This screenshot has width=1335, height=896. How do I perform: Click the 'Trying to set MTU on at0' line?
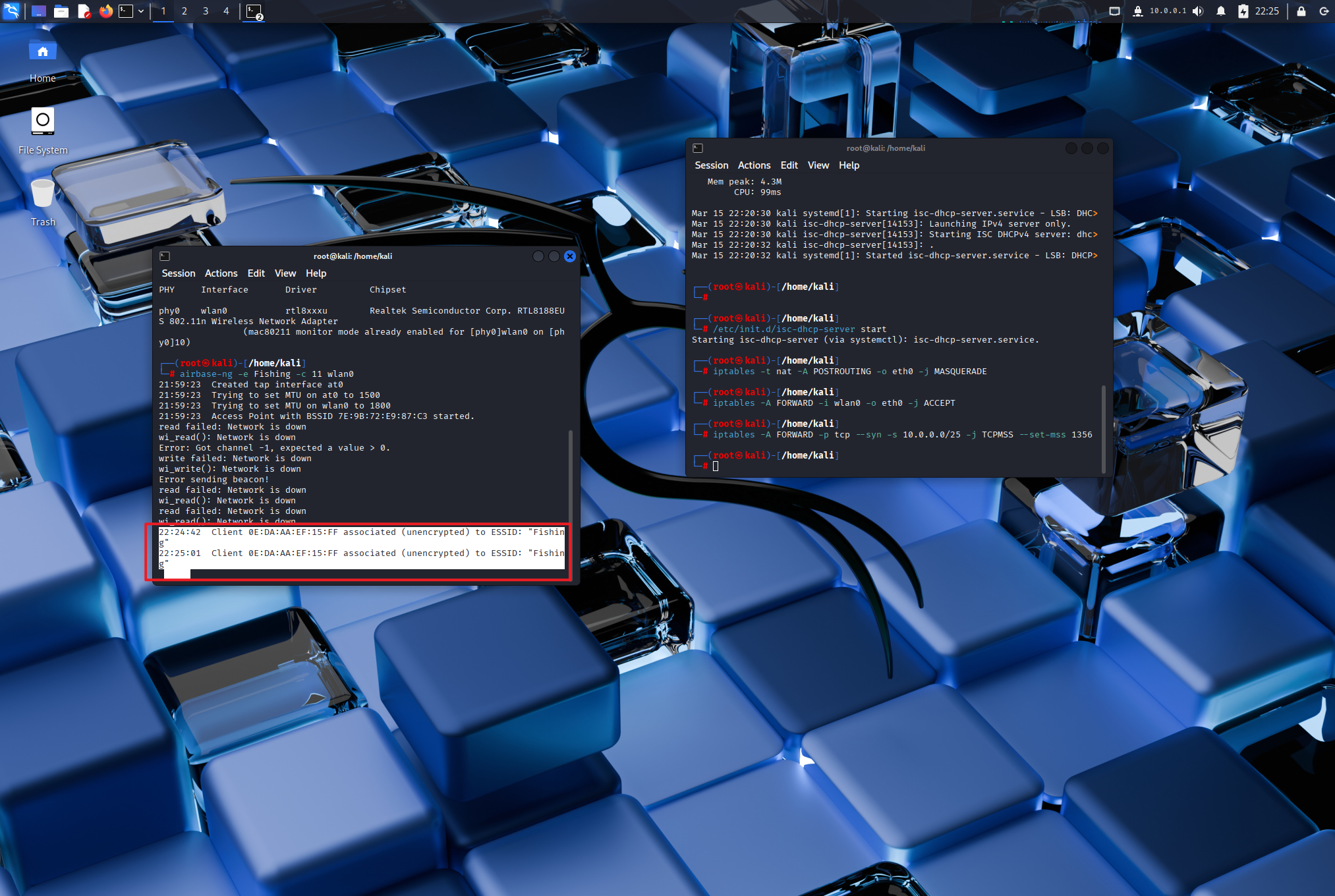coord(270,395)
